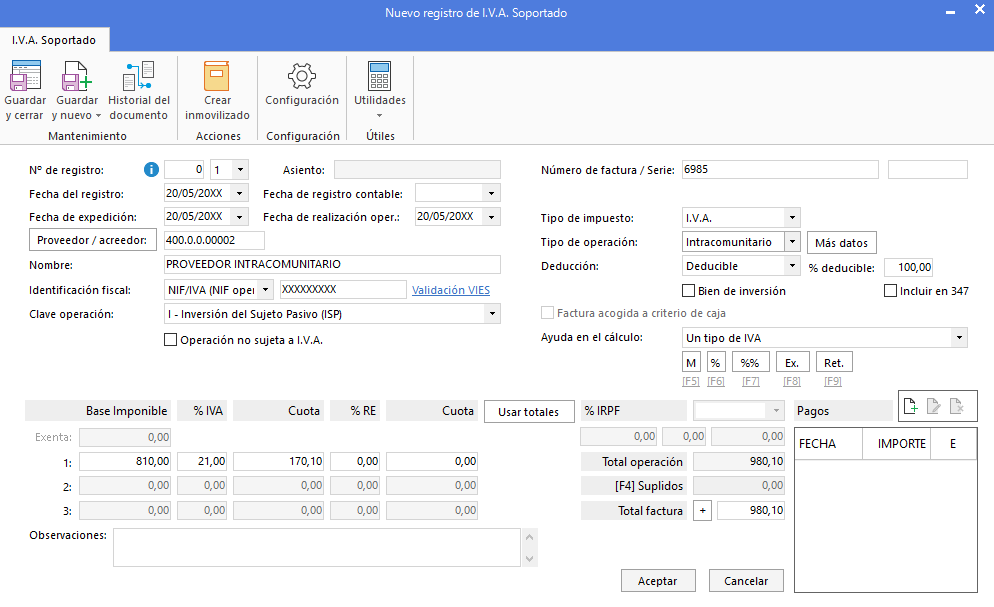Open the Fecha del registro date picker
Viewport: 994px width, 607px height.
click(x=240, y=193)
